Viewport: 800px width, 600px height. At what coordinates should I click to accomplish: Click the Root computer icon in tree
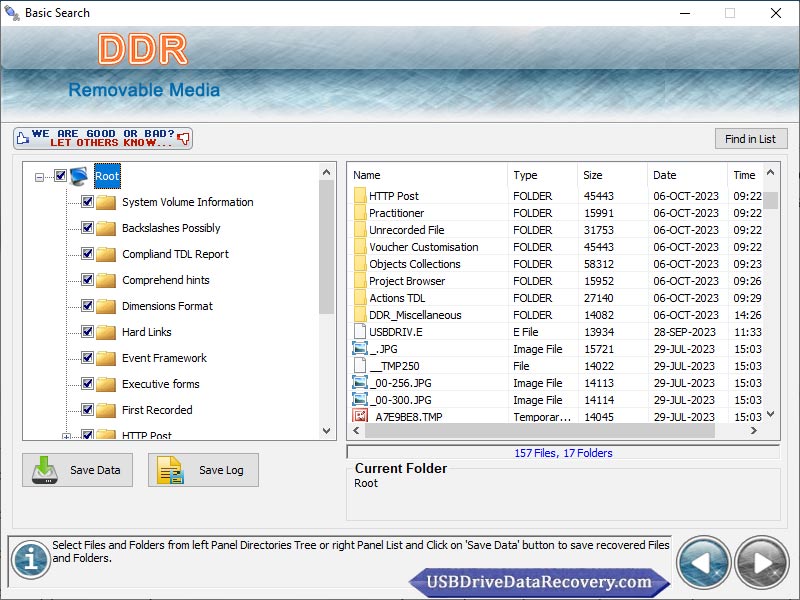(79, 176)
